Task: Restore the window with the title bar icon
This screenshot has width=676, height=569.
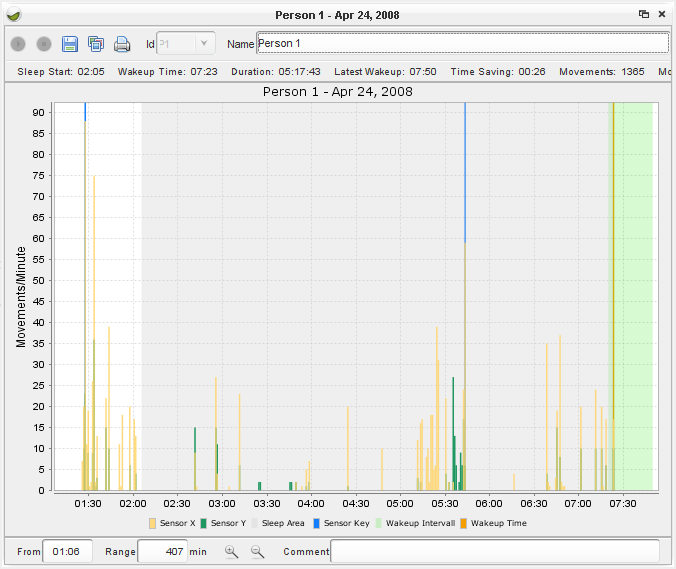Action: tap(644, 14)
